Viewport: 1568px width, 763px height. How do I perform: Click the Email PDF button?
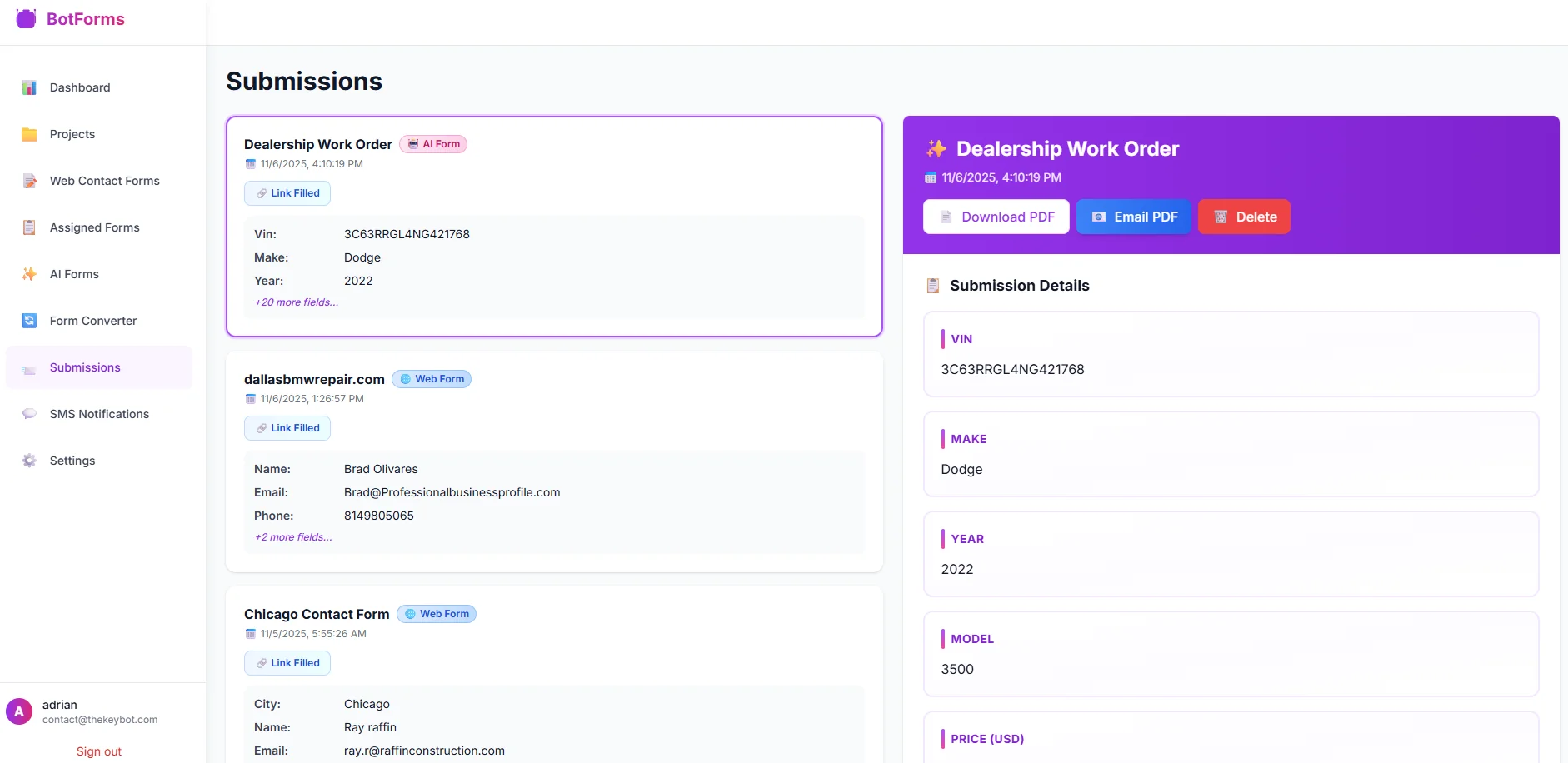tap(1133, 217)
